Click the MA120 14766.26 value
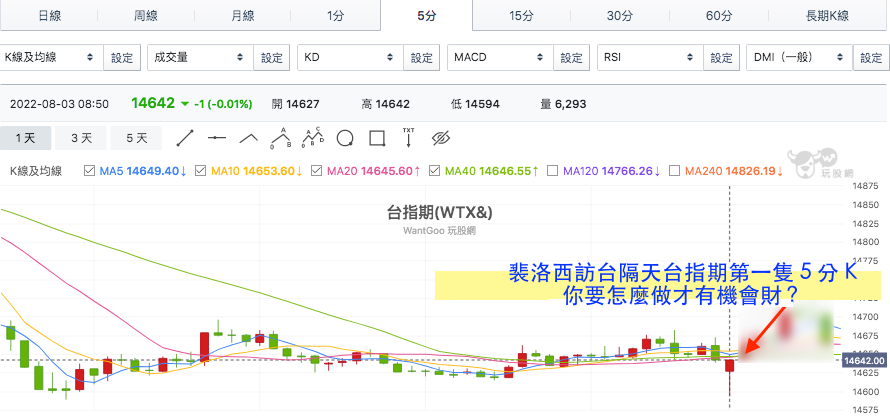Viewport: 890px width, 417px height. (612, 170)
